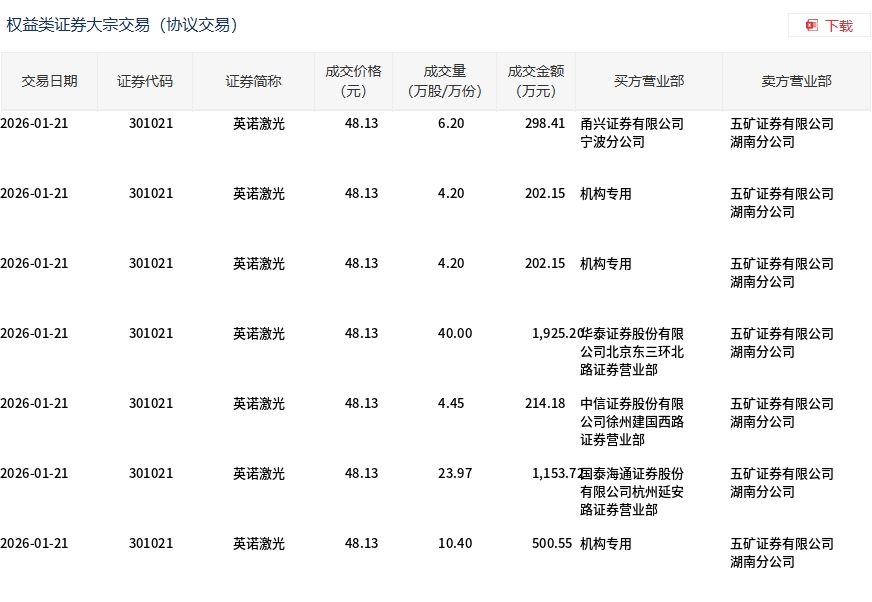Select 英诺激光 in the 40.00 volume row
The width and height of the screenshot is (872, 602).
[x=259, y=333]
